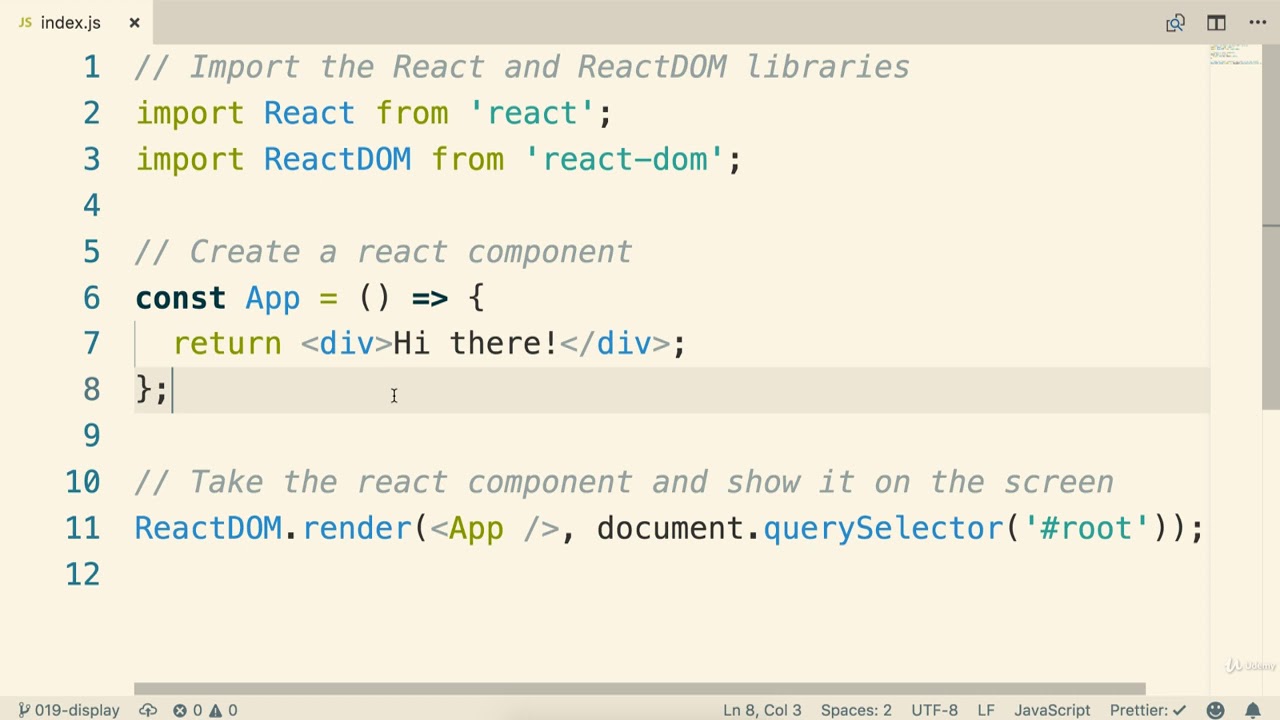1280x720 pixels.
Task: Click line number 12 in gutter
Action: coord(83,574)
